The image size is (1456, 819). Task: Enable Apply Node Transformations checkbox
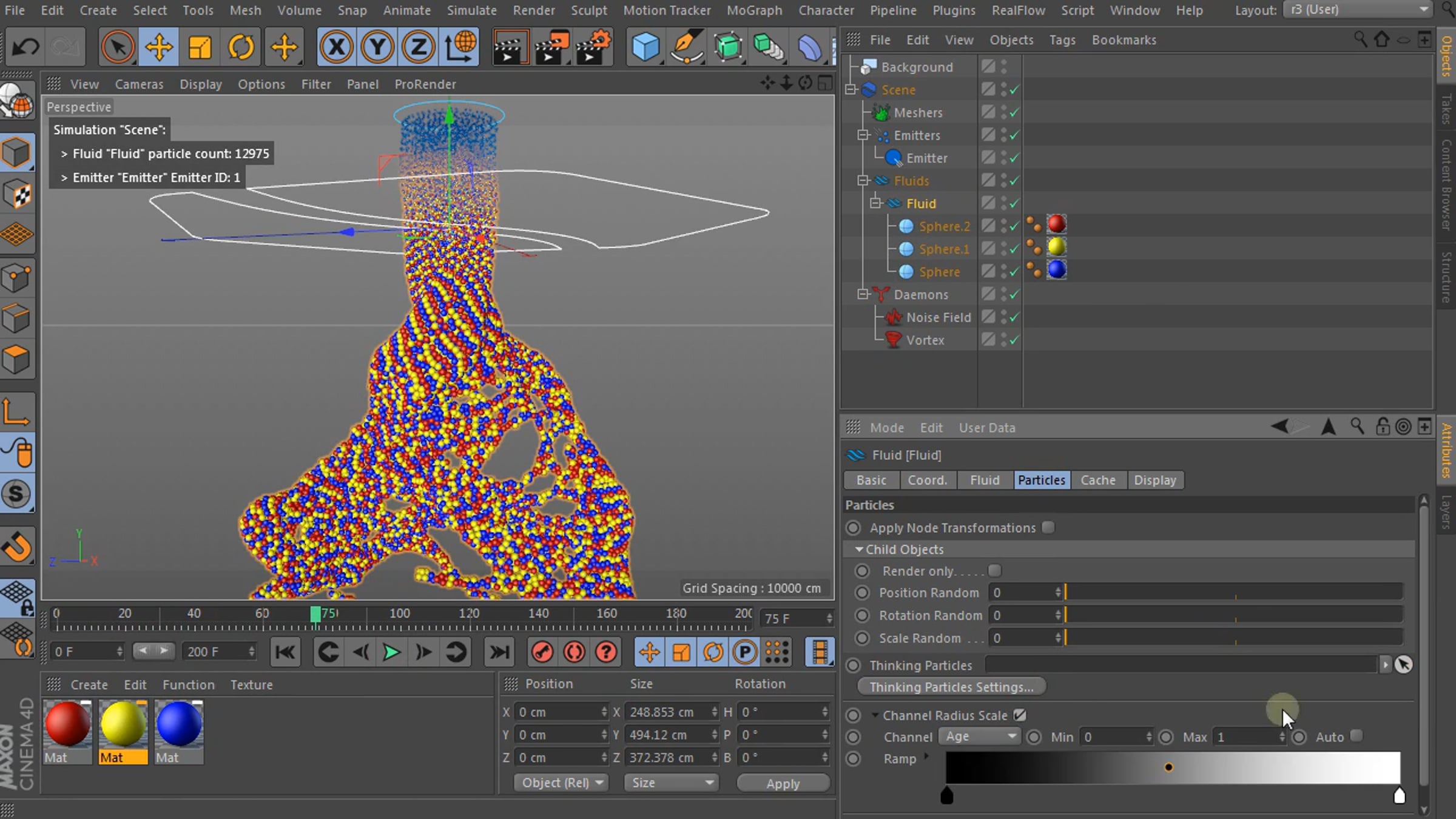tap(1048, 528)
